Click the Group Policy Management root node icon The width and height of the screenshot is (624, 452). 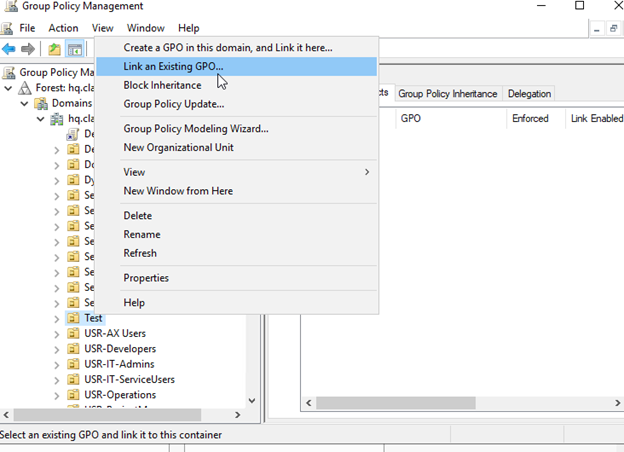(x=9, y=72)
